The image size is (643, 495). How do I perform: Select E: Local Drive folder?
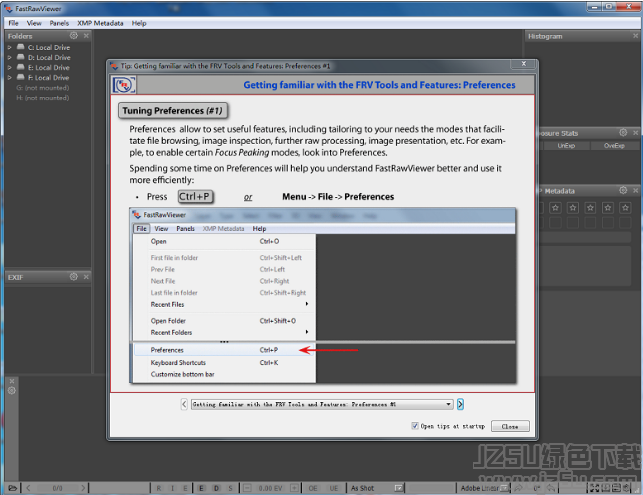point(48,67)
